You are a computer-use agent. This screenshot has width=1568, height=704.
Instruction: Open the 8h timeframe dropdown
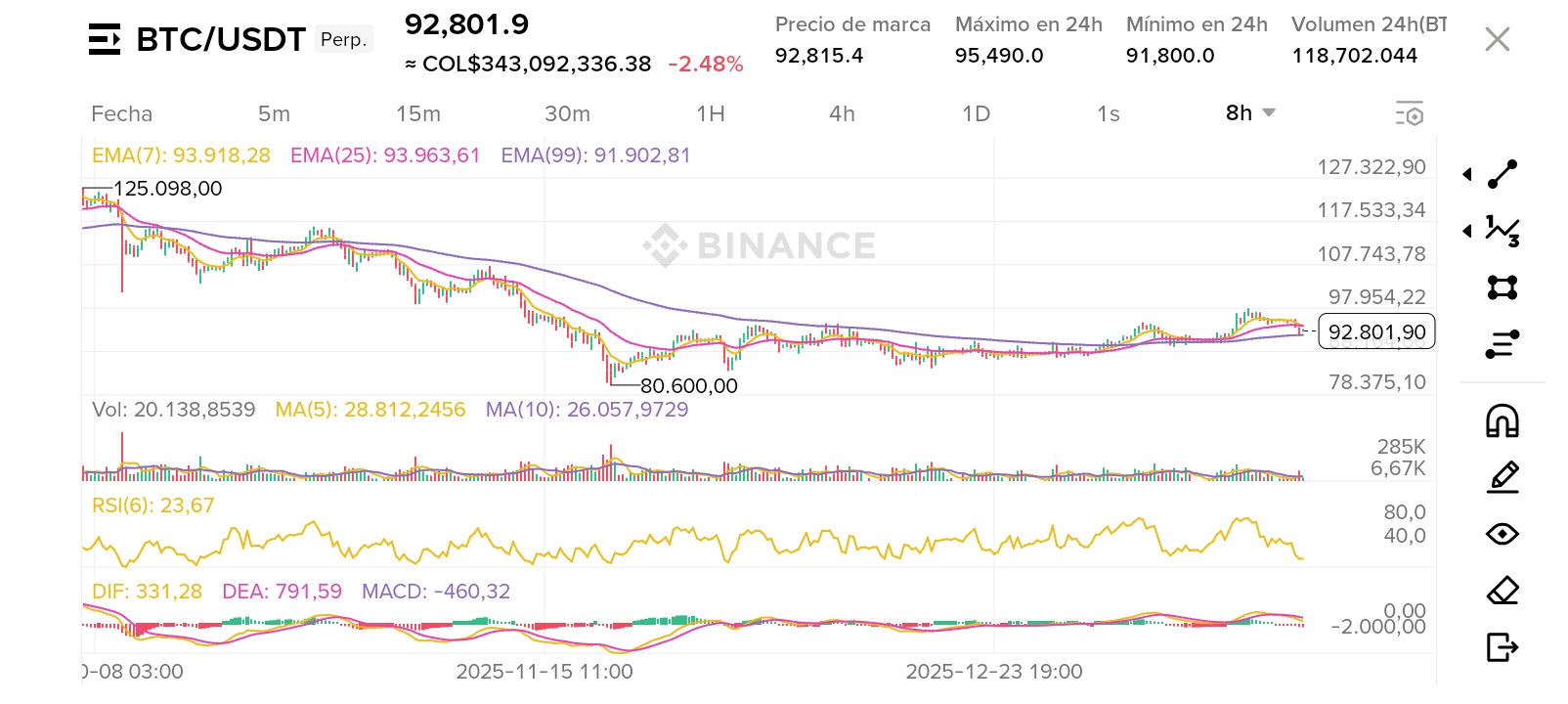pos(1250,113)
